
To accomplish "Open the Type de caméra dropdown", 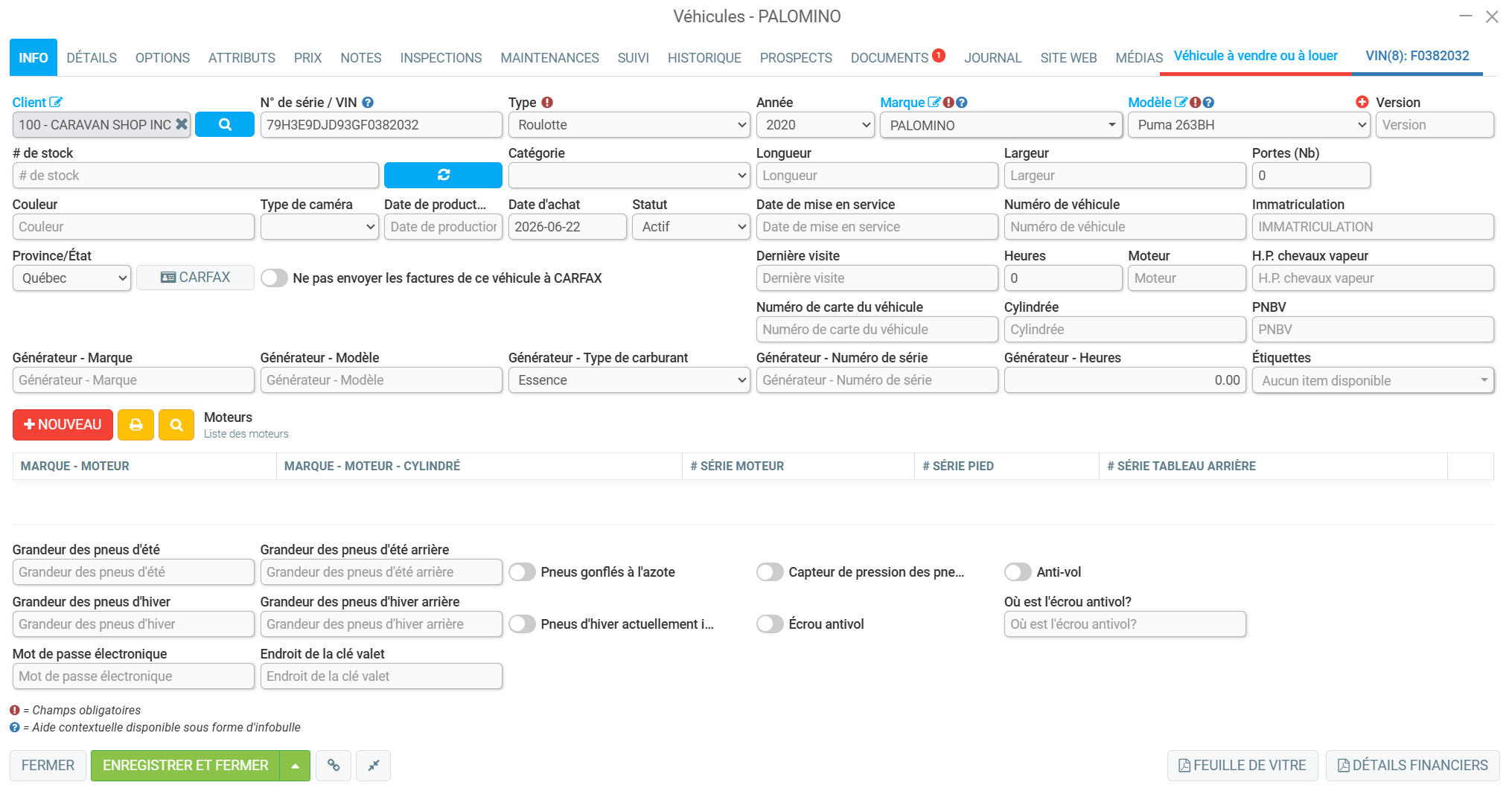I will tap(319, 227).
